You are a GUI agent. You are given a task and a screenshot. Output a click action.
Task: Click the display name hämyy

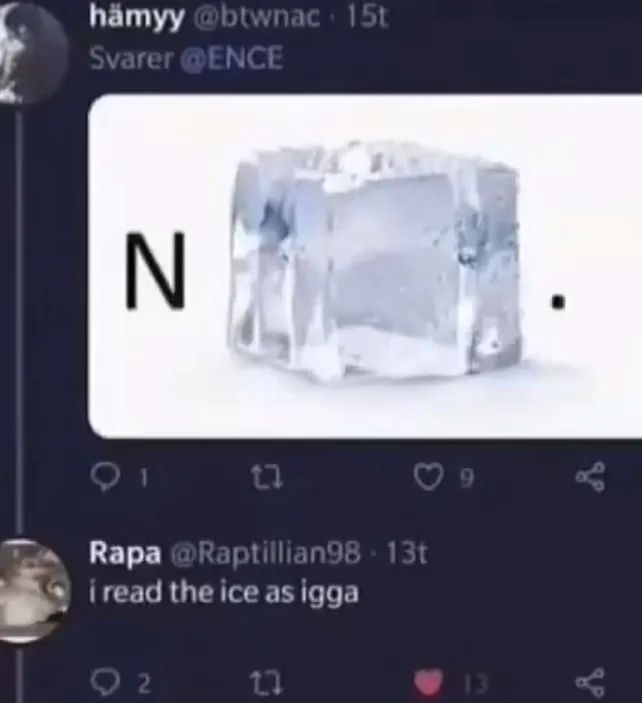[137, 18]
